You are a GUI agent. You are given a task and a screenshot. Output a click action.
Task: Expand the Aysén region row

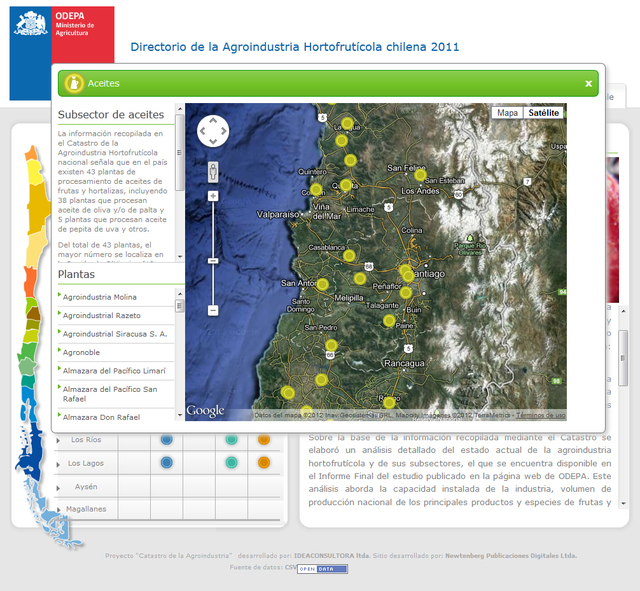(x=58, y=488)
